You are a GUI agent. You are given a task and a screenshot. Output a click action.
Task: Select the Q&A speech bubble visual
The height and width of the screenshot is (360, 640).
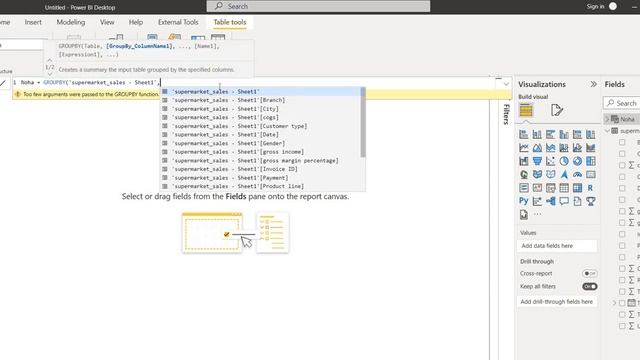(x=564, y=201)
